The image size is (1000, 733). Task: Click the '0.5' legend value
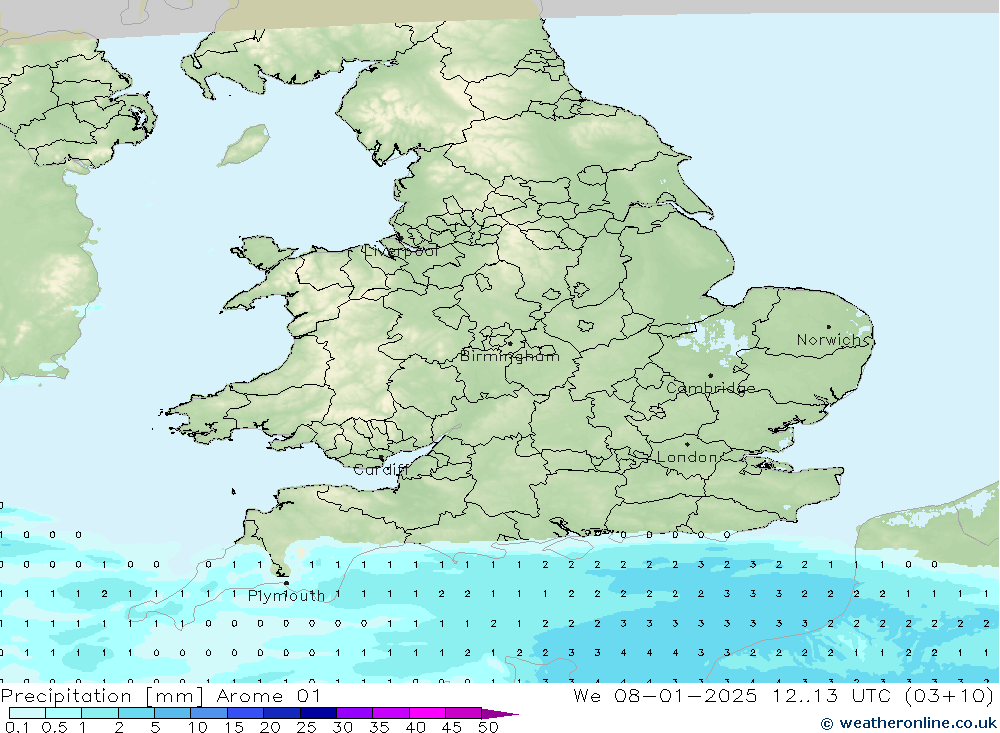pos(54,727)
